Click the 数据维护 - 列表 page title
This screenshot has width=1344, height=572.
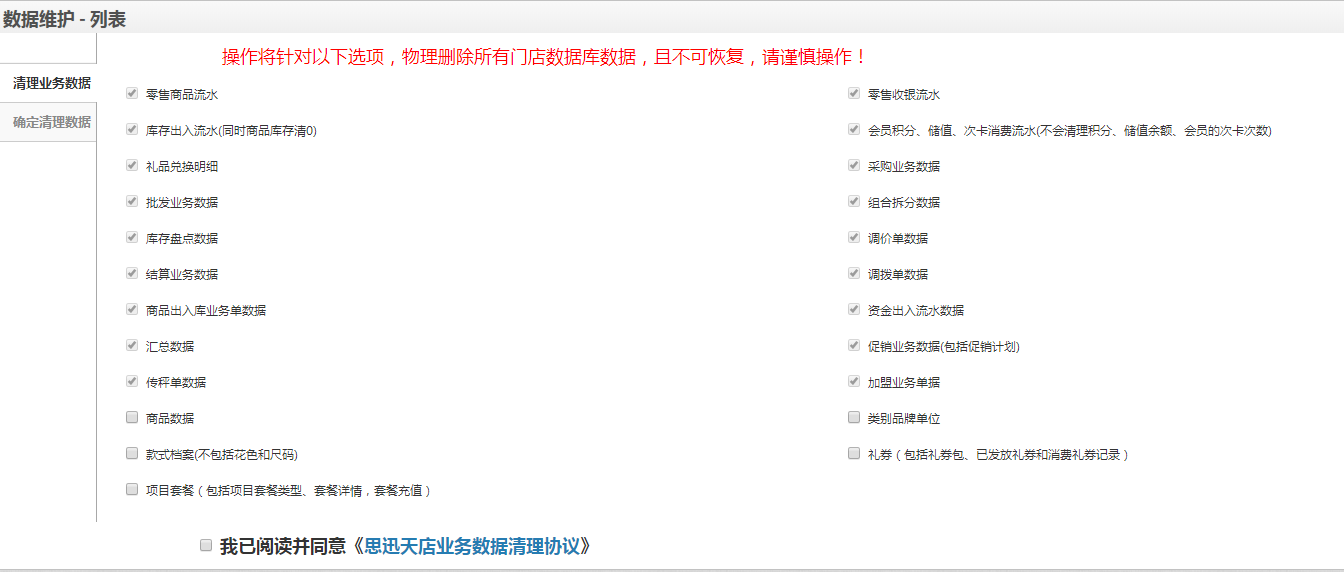coord(65,19)
